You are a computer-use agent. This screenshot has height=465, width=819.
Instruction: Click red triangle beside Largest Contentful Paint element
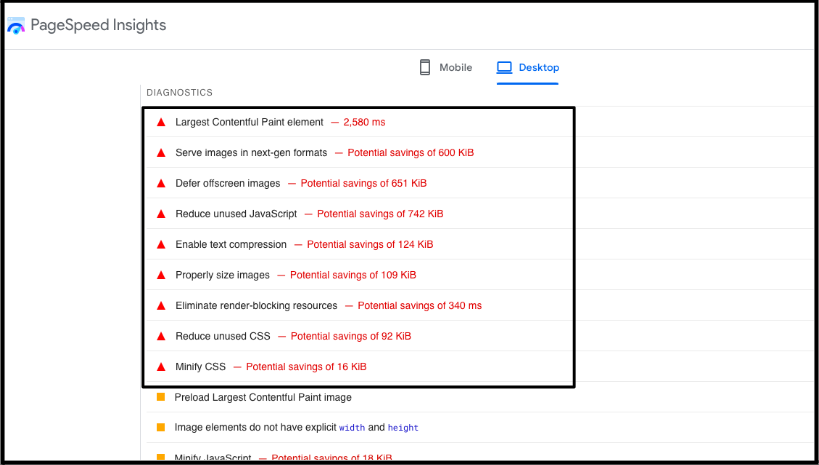click(x=161, y=122)
